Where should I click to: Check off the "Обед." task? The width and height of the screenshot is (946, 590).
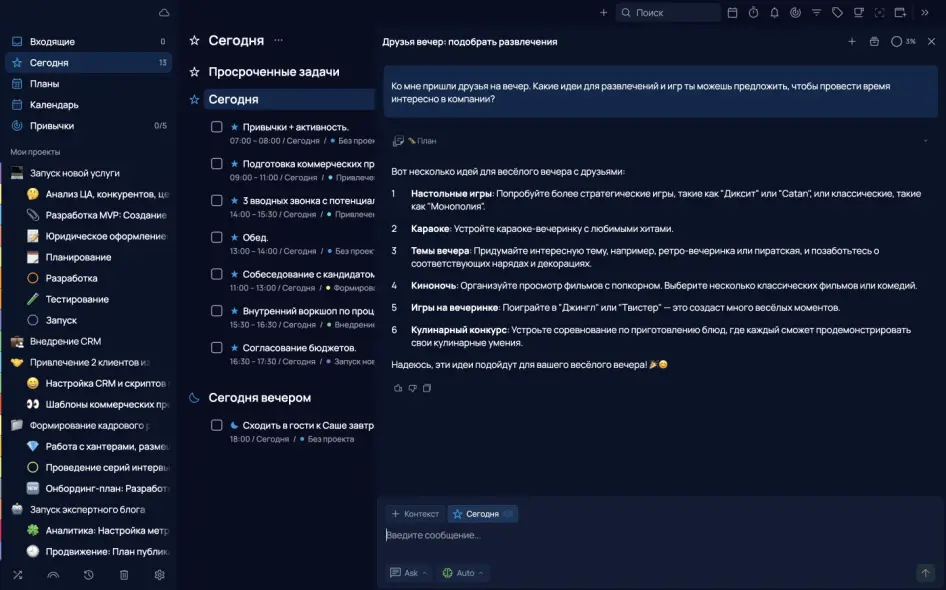tap(216, 237)
